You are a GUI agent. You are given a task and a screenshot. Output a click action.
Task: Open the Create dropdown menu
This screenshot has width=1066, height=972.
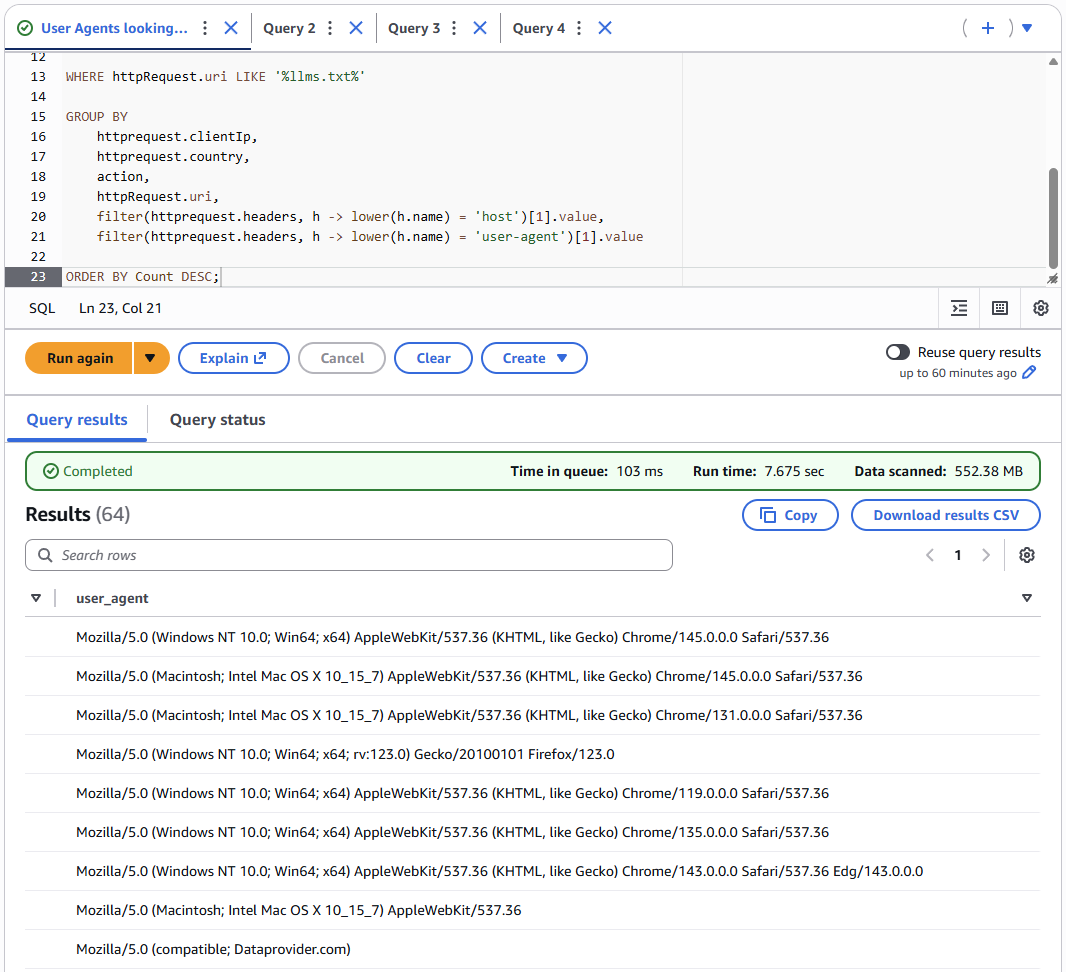[534, 358]
